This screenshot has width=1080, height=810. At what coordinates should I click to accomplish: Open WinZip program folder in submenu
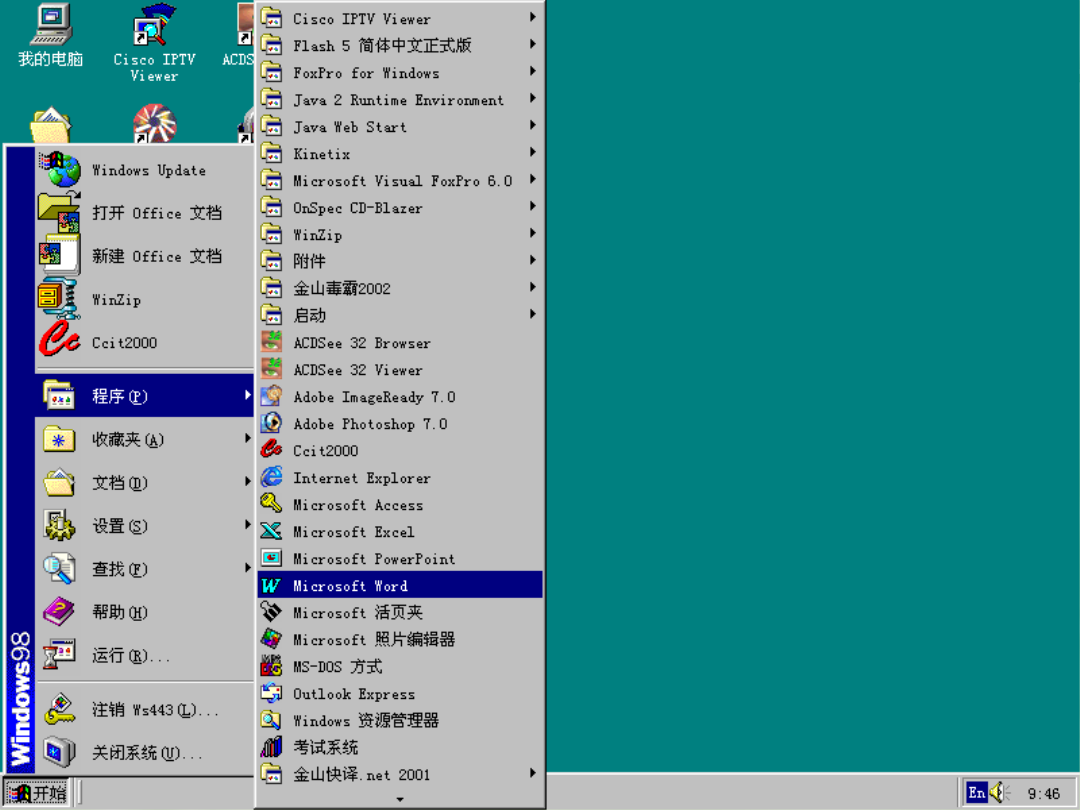[399, 234]
